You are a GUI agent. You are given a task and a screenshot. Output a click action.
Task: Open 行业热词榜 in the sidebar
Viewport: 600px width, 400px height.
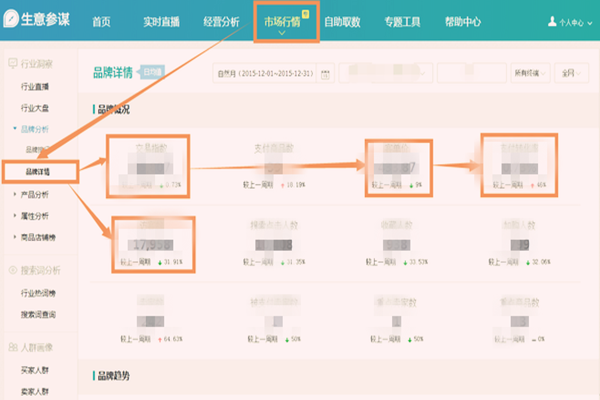pos(38,293)
